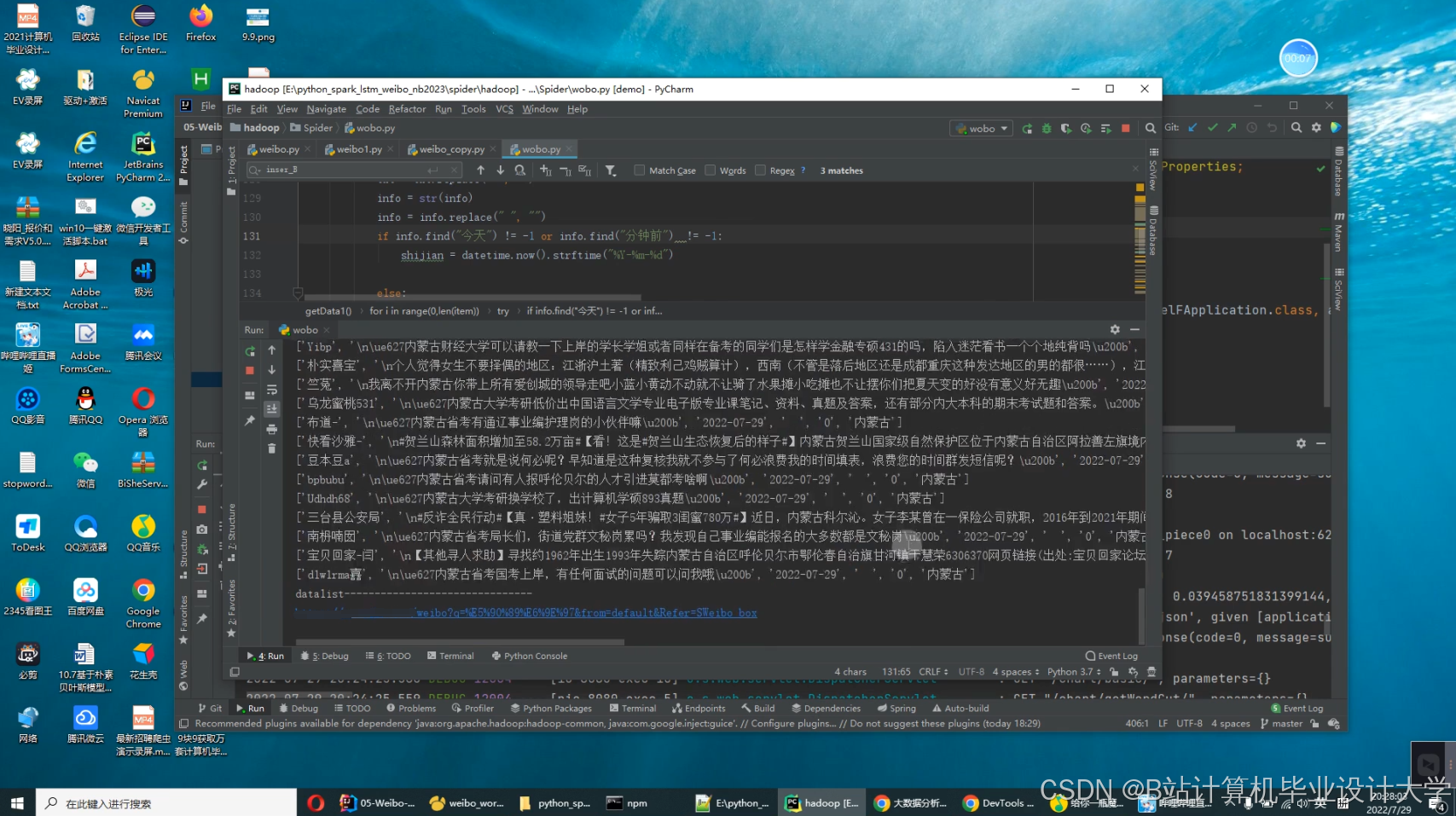Open the VCS menu
1456x816 pixels.
504,109
